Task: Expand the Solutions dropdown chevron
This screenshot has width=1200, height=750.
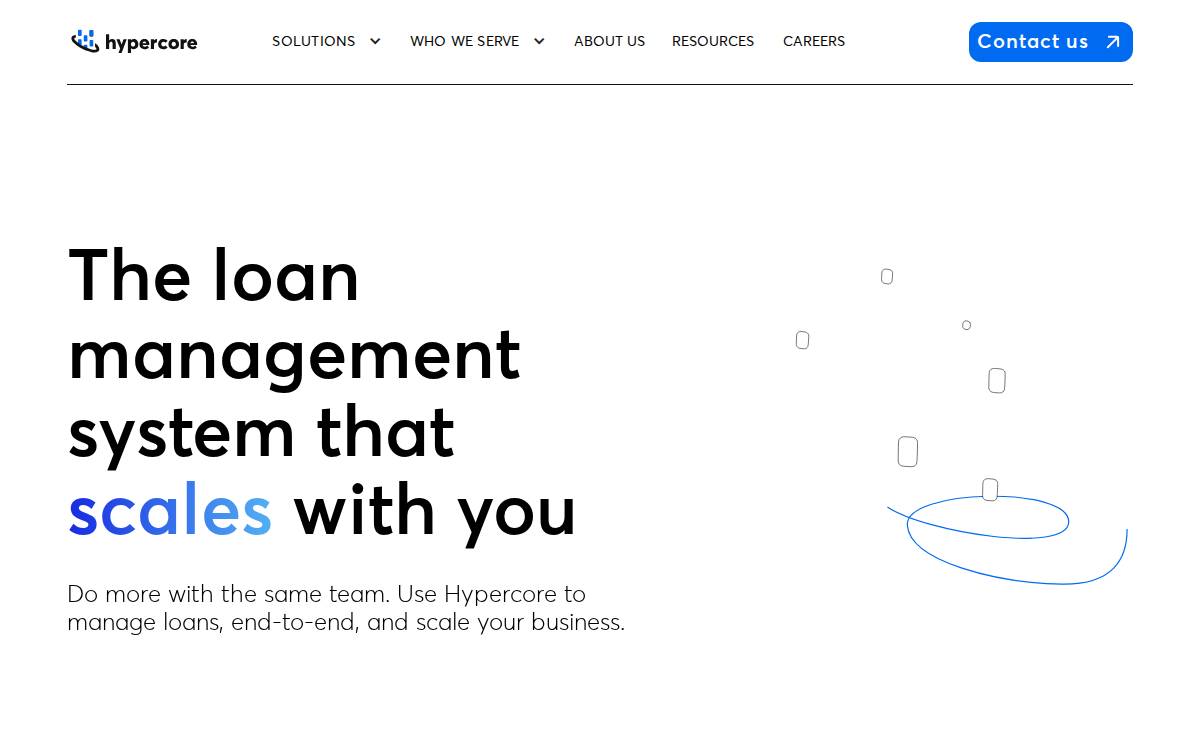Action: click(375, 41)
